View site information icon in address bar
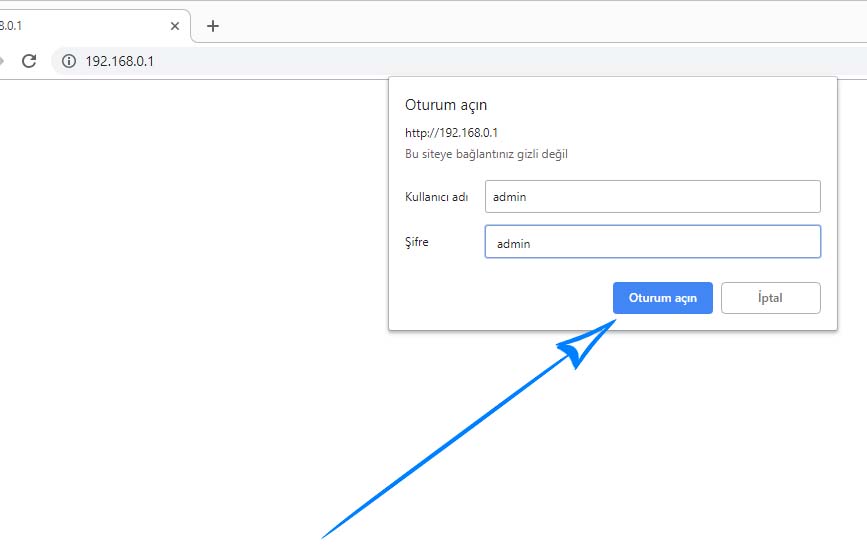The height and width of the screenshot is (558, 867). click(69, 61)
